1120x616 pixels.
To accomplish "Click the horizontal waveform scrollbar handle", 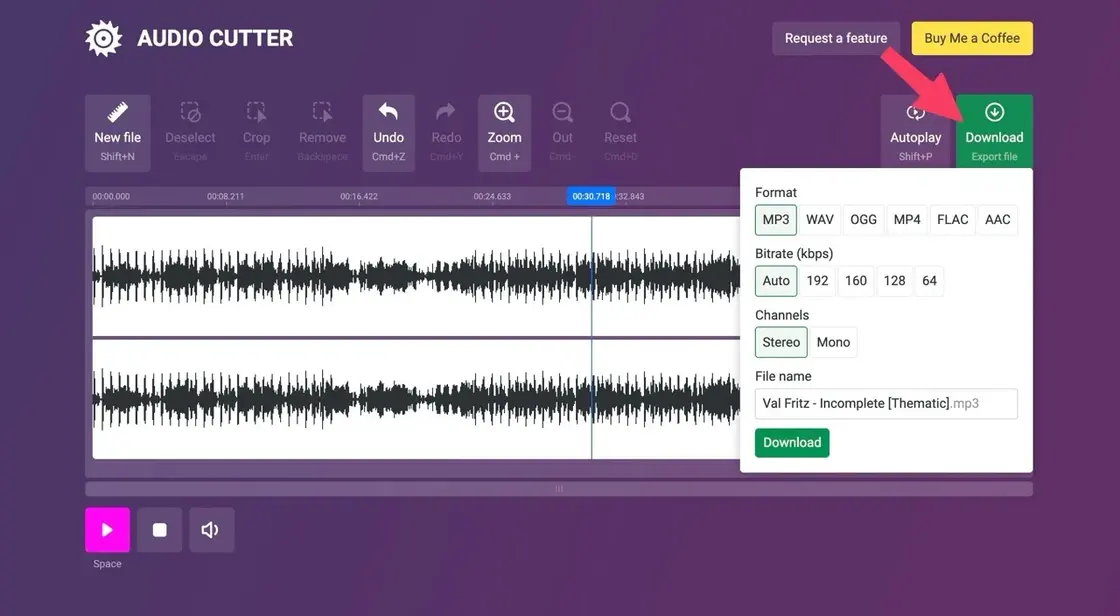I will click(559, 489).
